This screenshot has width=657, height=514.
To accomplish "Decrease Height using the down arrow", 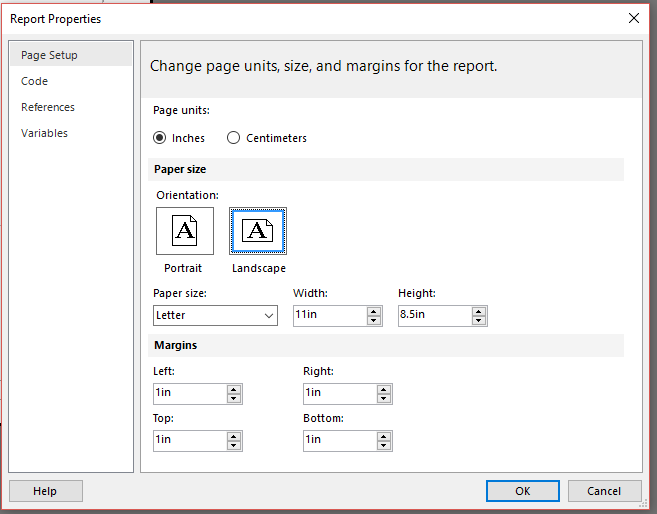I will coord(479,320).
